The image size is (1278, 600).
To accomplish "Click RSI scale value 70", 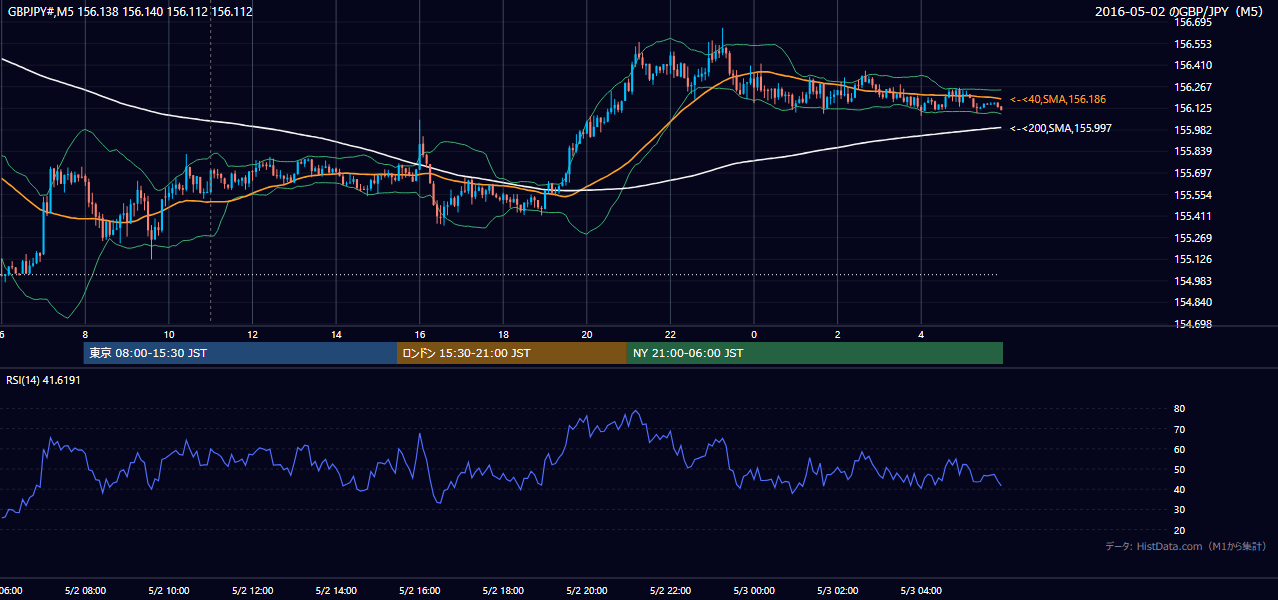I will pyautogui.click(x=1179, y=429).
